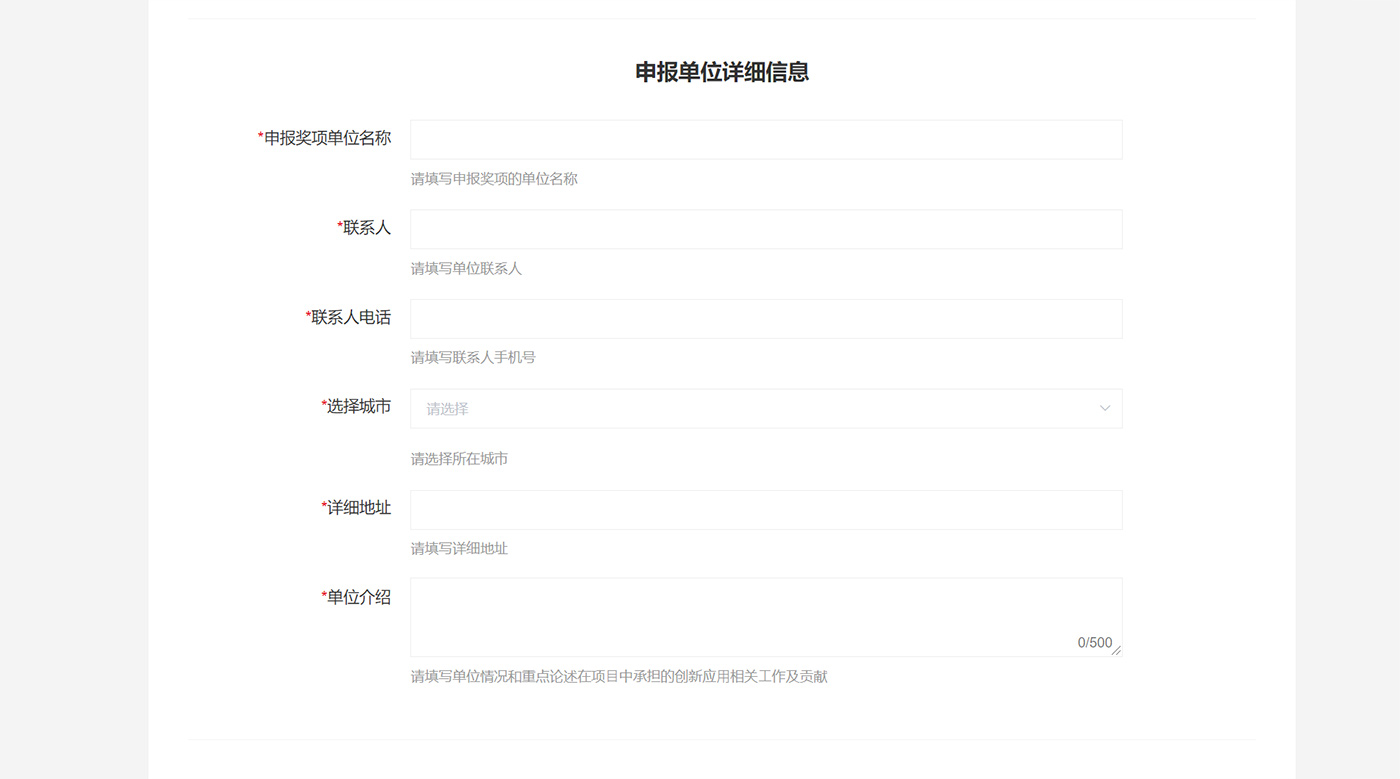Click the 联系人电话 label text
The image size is (1400, 779).
point(350,317)
